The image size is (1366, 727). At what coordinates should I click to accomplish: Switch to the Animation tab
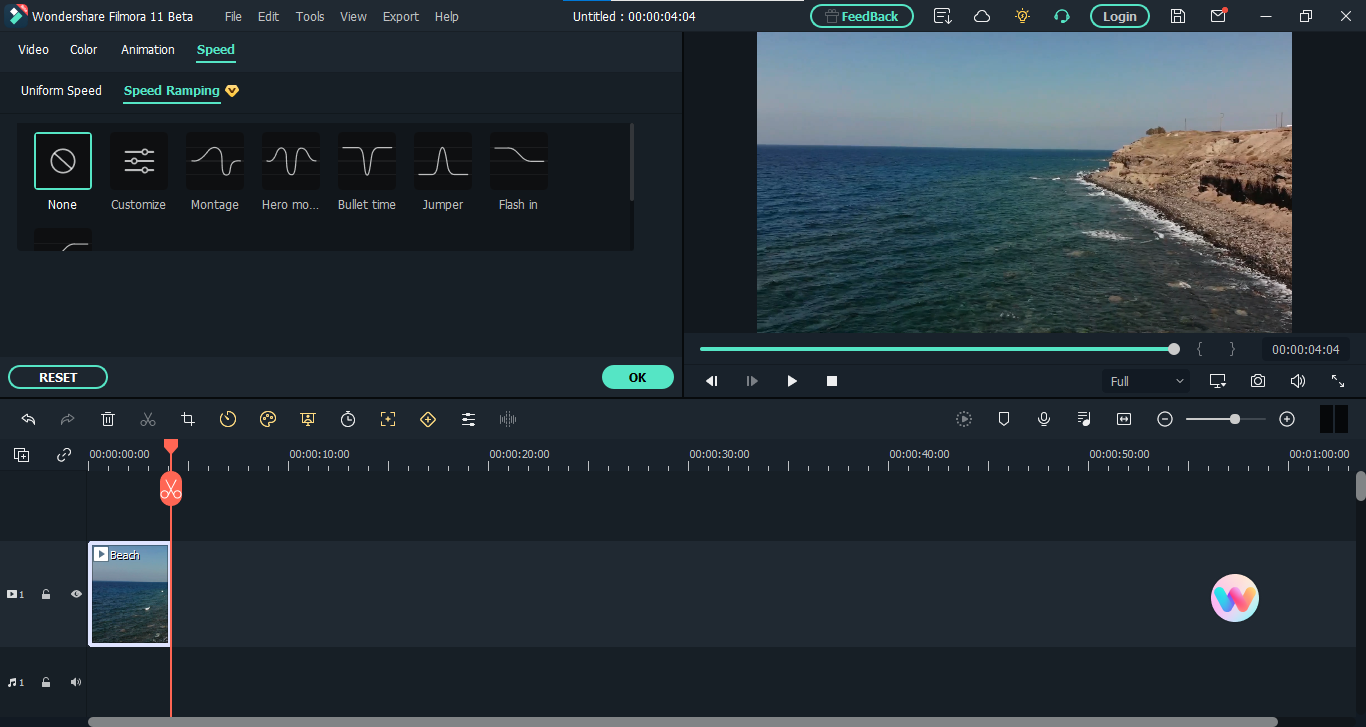tap(148, 50)
